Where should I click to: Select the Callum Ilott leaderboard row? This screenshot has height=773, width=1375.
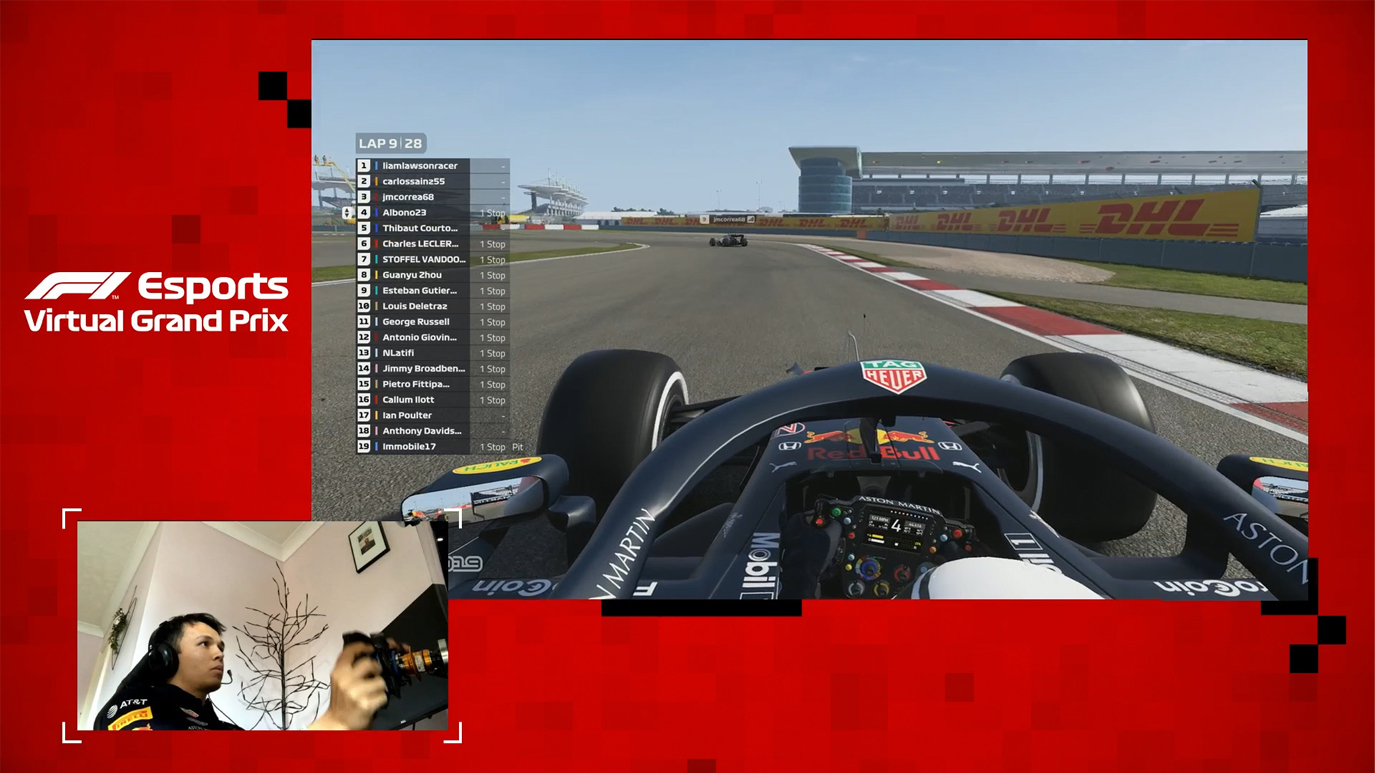[x=433, y=400]
